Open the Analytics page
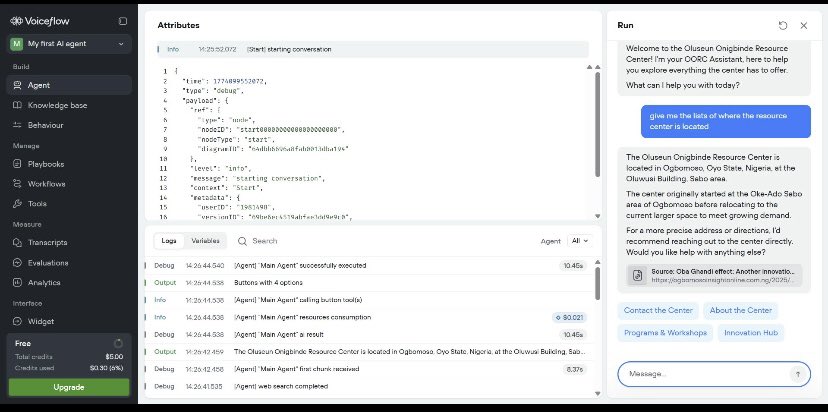The image size is (828, 412). [44, 282]
